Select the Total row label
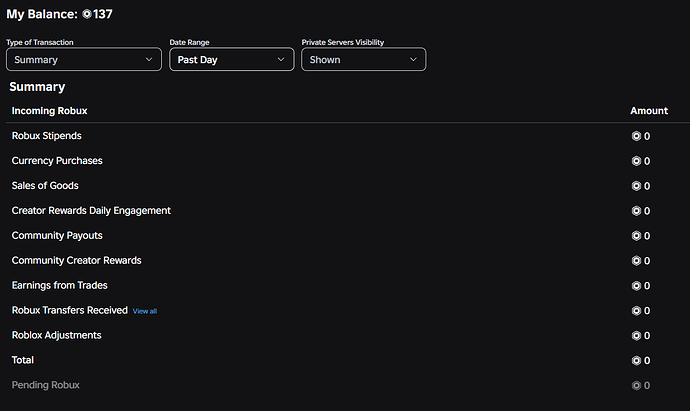Image resolution: width=690 pixels, height=411 pixels. pyautogui.click(x=22, y=360)
